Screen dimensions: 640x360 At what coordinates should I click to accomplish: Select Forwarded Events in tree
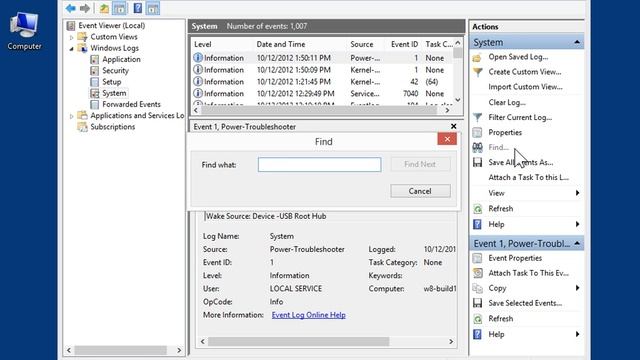pyautogui.click(x=131, y=104)
